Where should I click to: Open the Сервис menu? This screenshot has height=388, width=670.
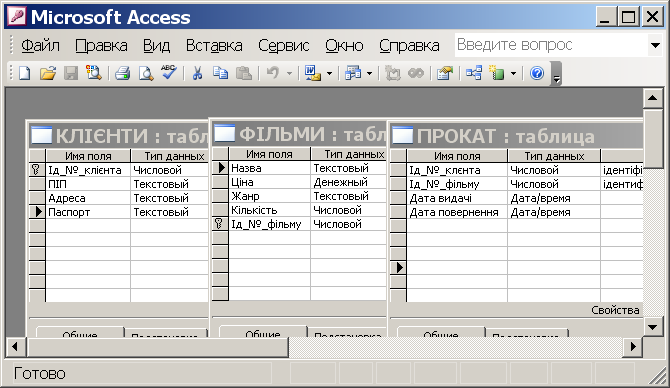point(284,45)
